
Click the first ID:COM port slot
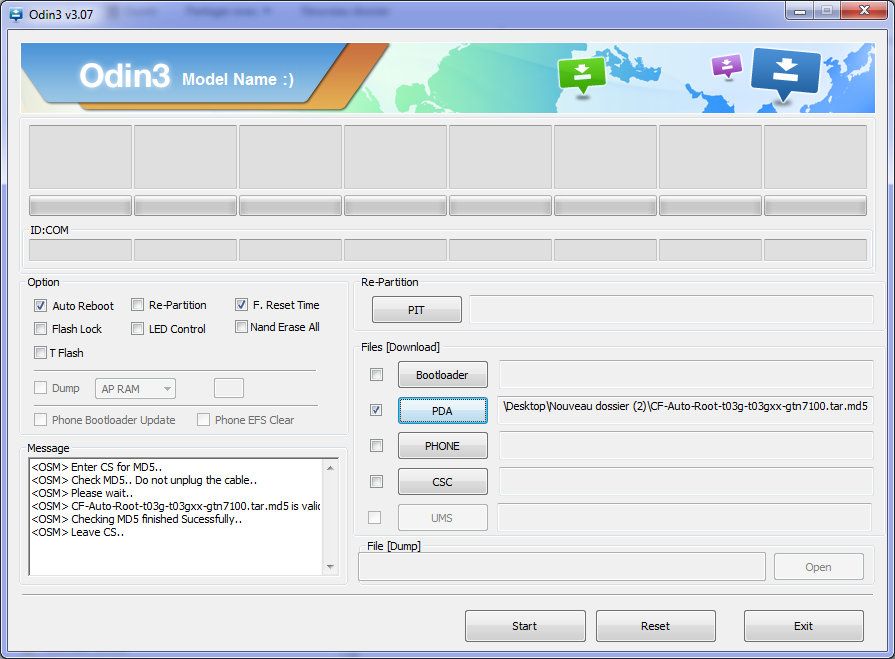(80, 250)
